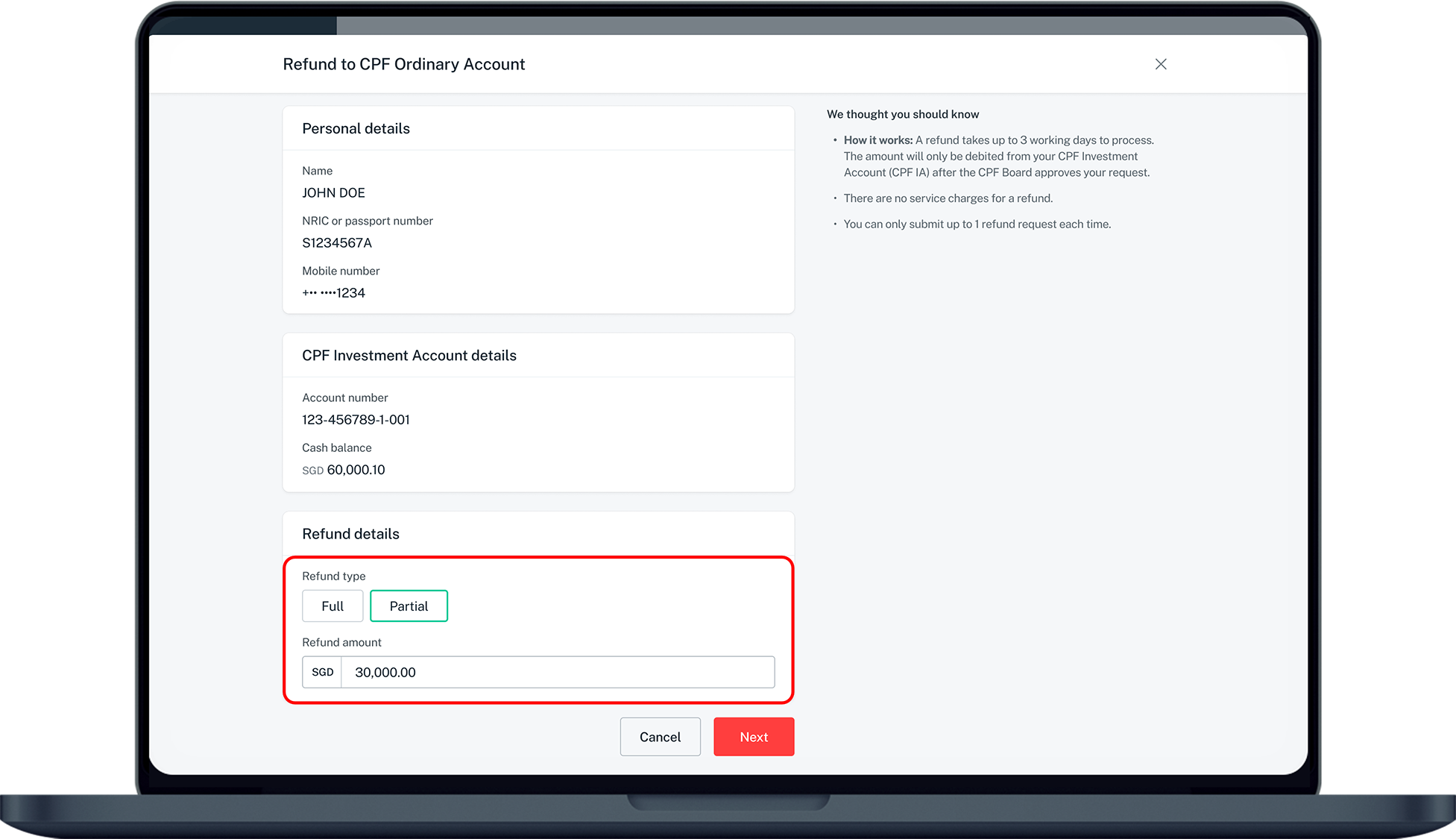This screenshot has width=1456, height=839.
Task: Click the masked mobile number value
Action: (333, 293)
